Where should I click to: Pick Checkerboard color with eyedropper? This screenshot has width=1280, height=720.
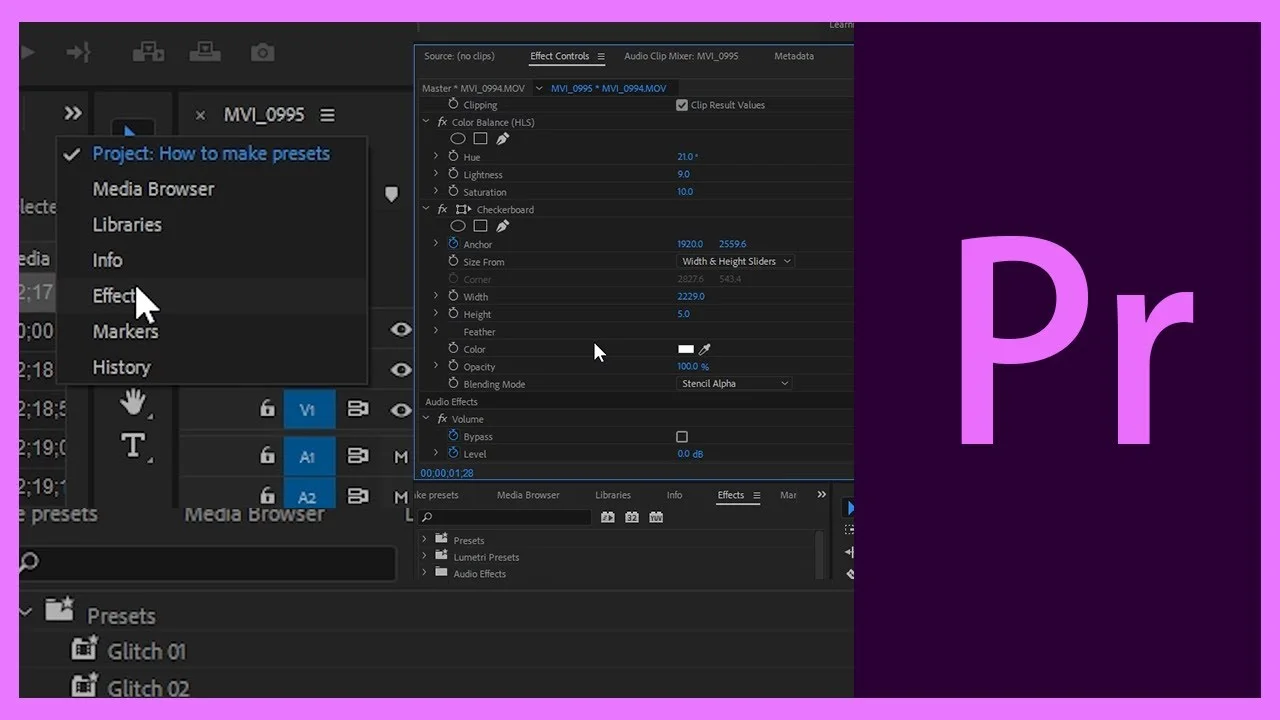(x=704, y=349)
